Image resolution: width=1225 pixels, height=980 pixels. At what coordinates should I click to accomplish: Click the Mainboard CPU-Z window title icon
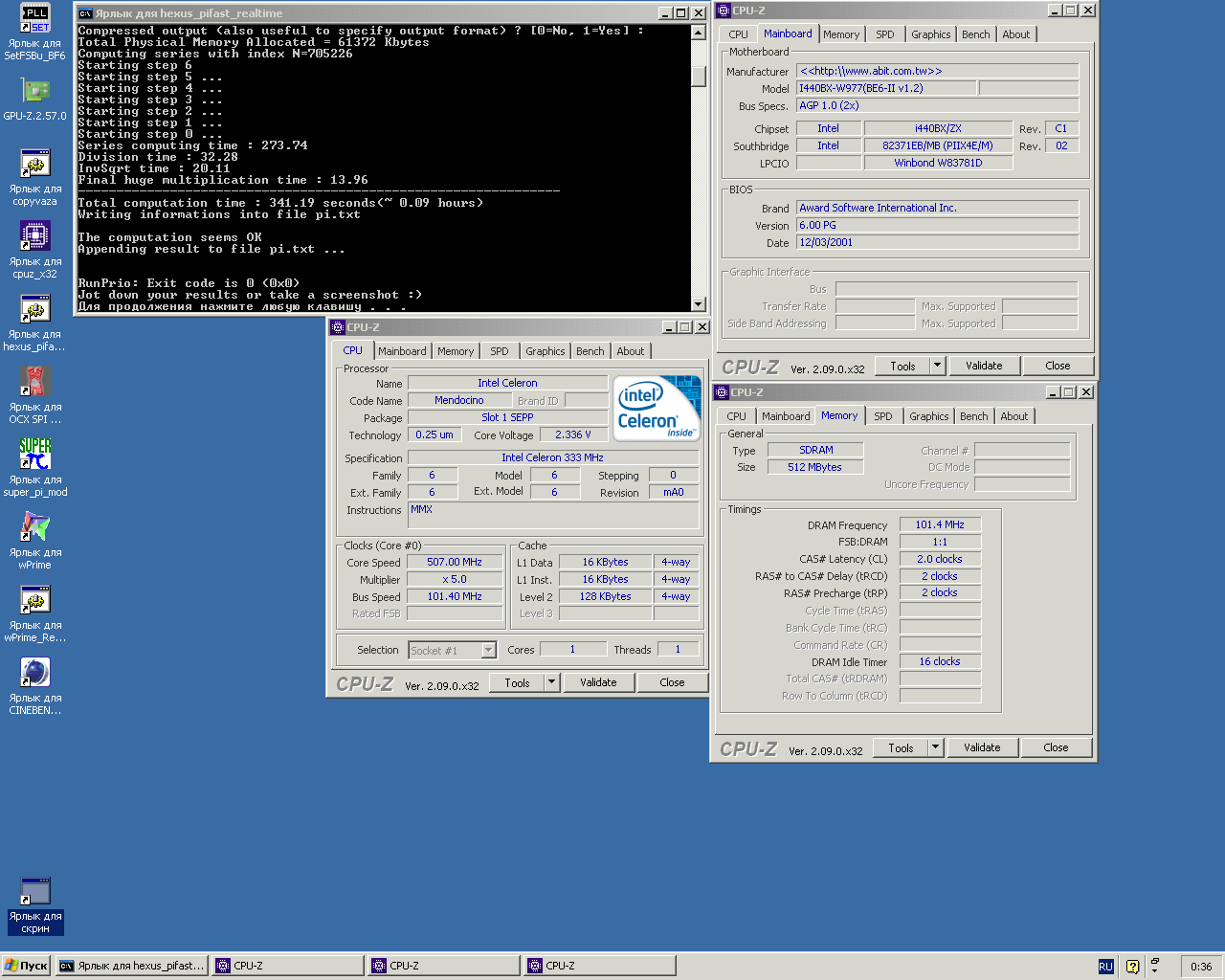[x=724, y=11]
